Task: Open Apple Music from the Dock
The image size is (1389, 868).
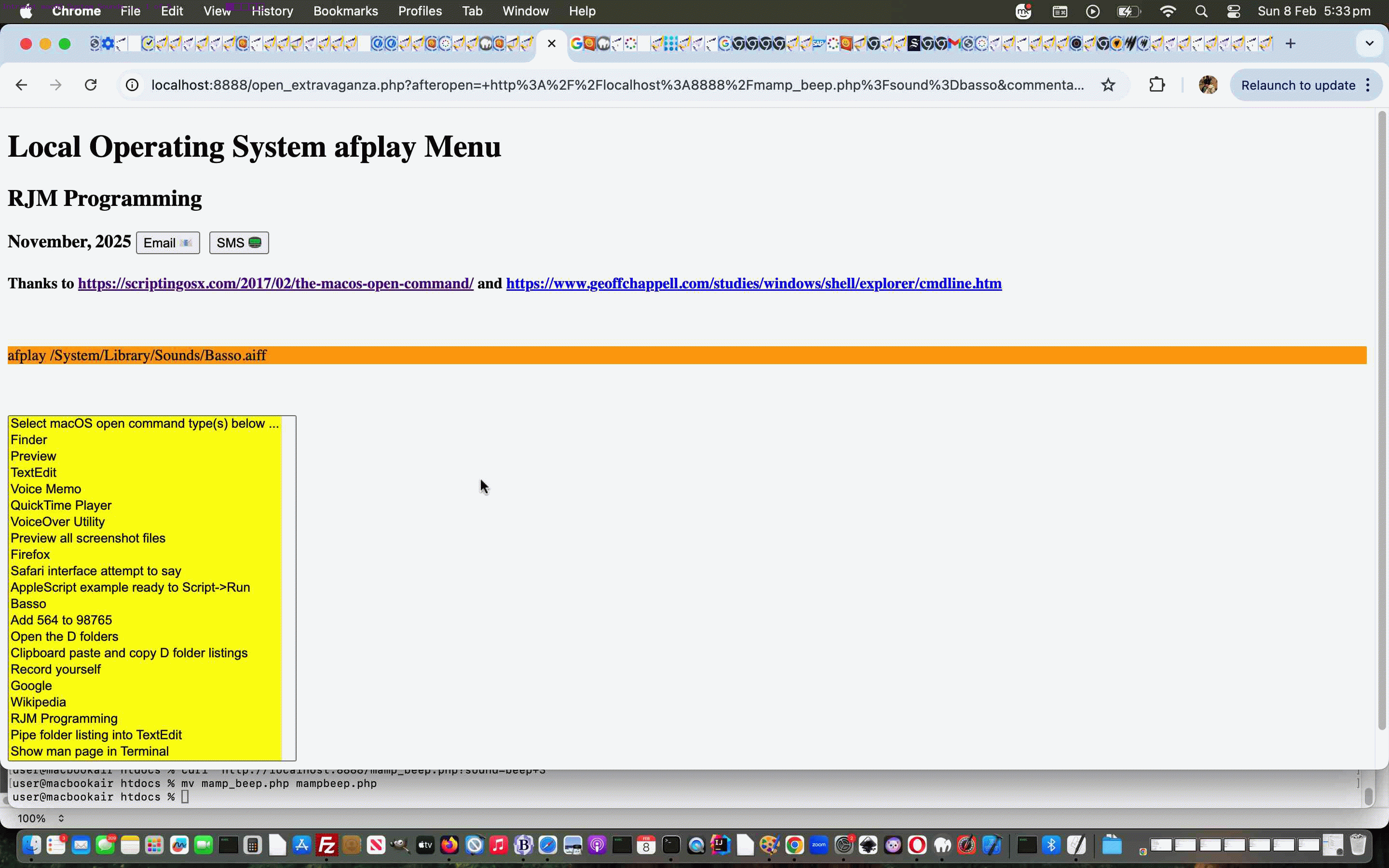Action: coord(499,844)
